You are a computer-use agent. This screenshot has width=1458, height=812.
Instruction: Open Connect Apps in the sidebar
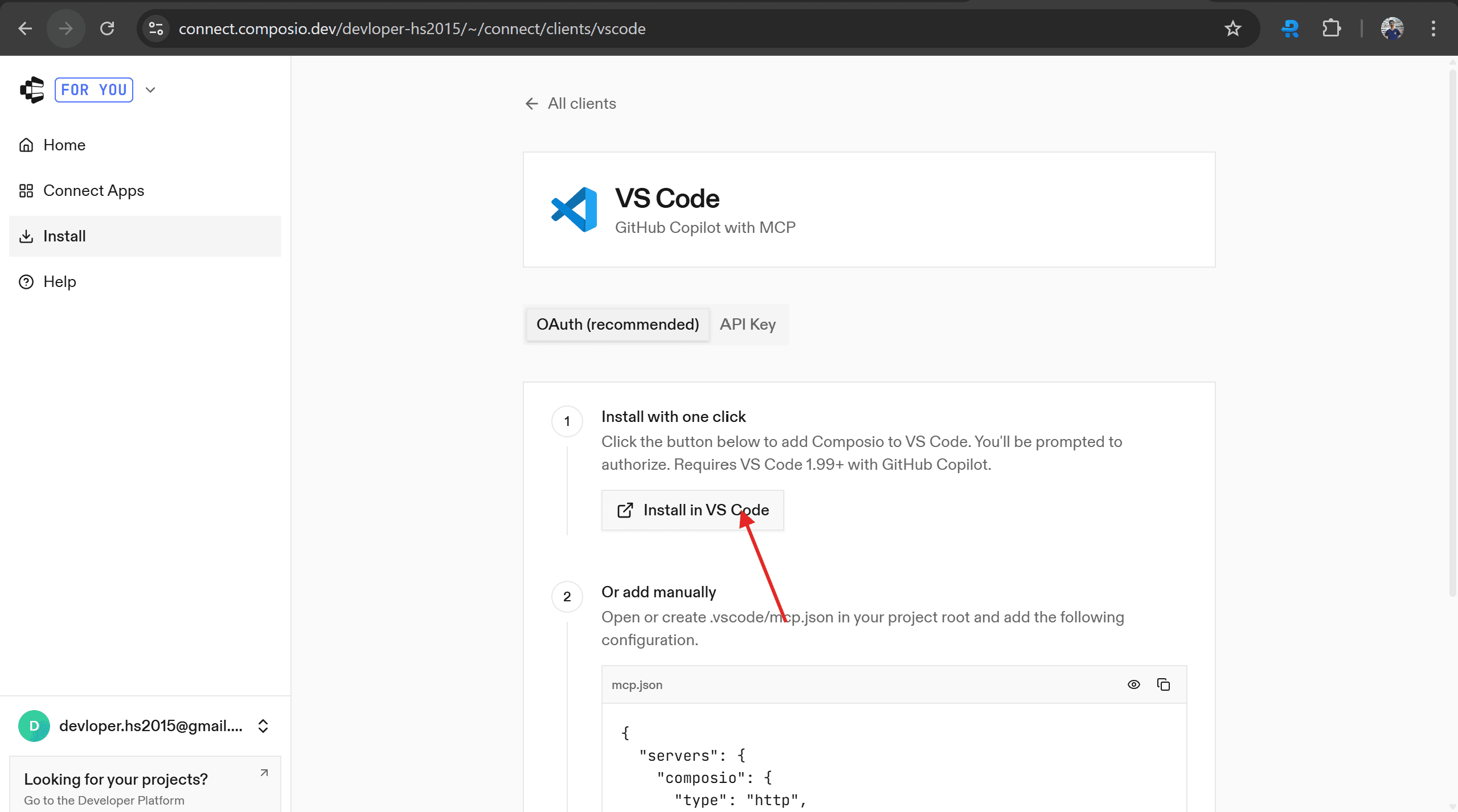[x=93, y=191]
